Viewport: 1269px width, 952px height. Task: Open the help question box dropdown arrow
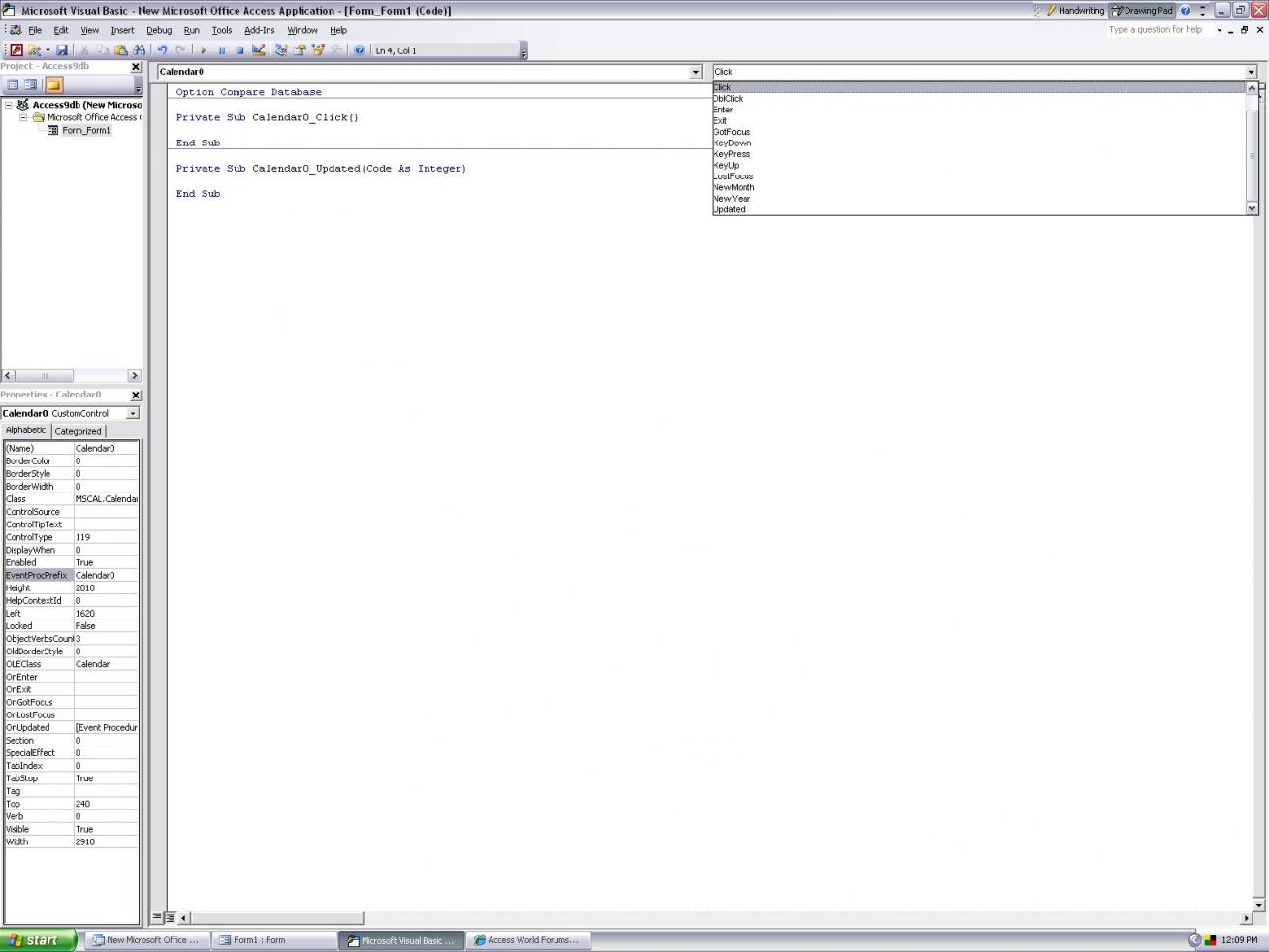click(x=1219, y=30)
